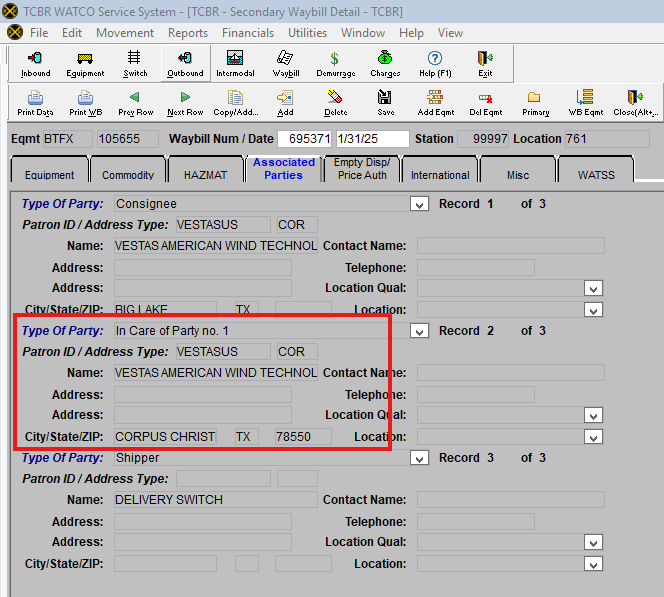Open the Charges money bag icon
Viewport: 664px width, 597px height.
point(385,64)
